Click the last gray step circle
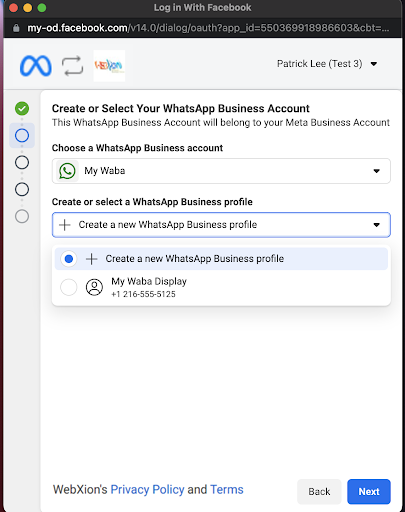The image size is (405, 512). pos(22,216)
